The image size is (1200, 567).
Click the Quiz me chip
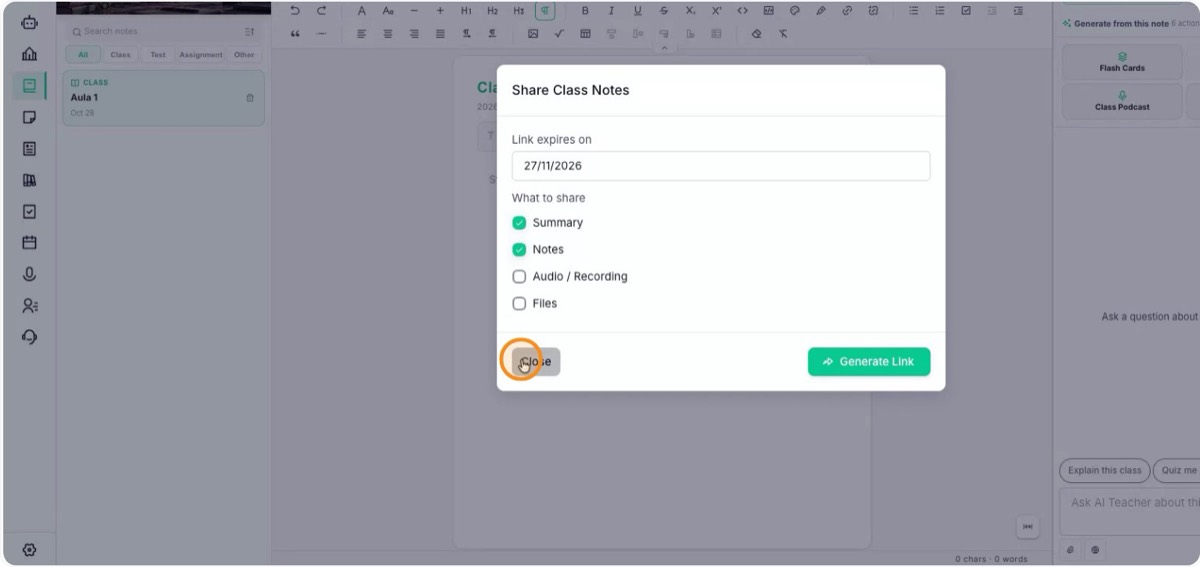[x=1178, y=471]
